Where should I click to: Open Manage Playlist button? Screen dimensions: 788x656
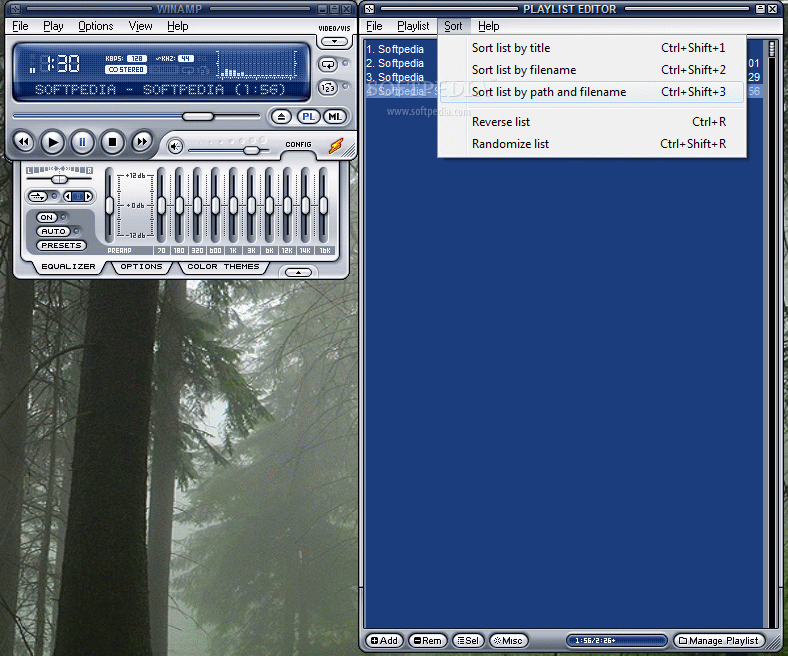click(719, 640)
